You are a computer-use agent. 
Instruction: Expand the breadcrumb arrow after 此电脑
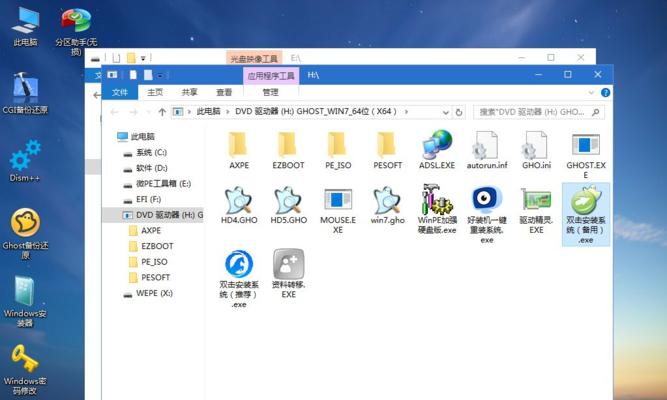(228, 111)
